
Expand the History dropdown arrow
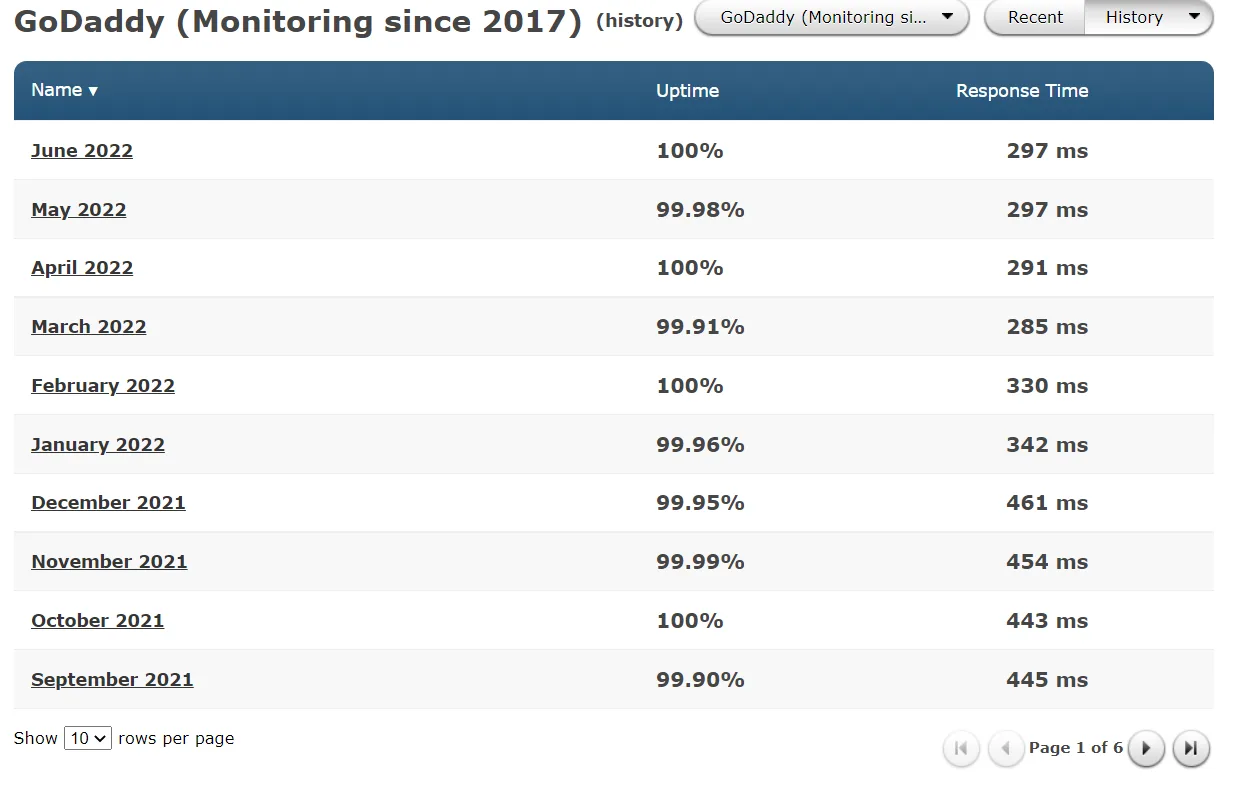point(1194,17)
